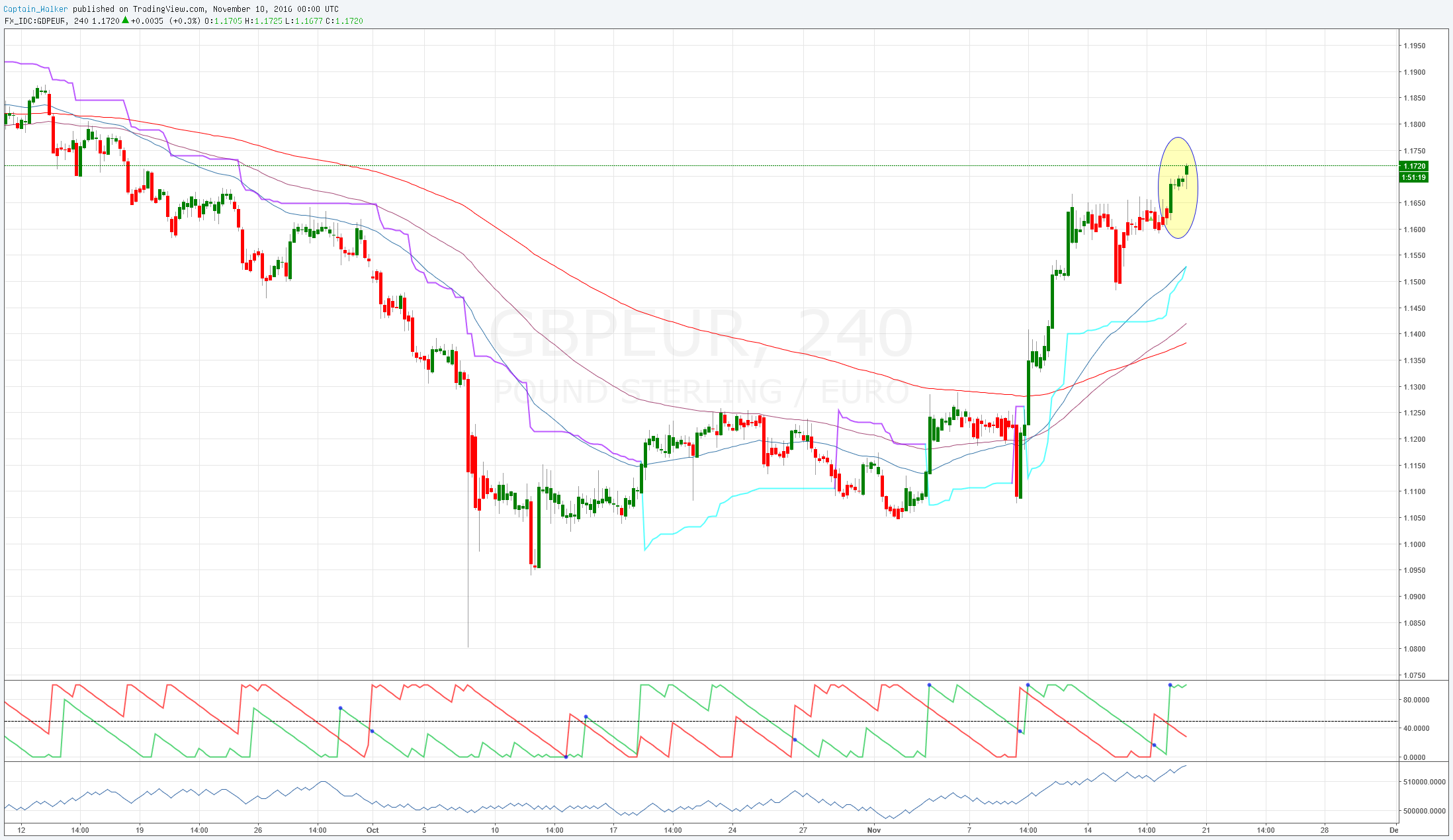
Task: Click the close value C:1.1720
Action: coord(344,21)
